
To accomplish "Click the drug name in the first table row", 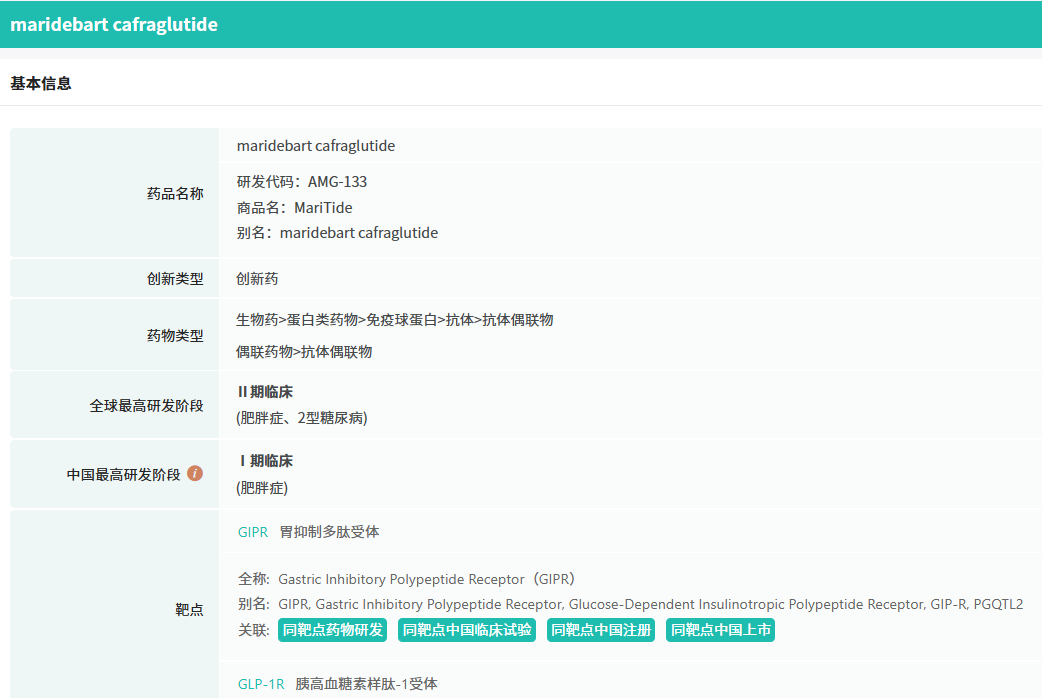I will 316,146.
